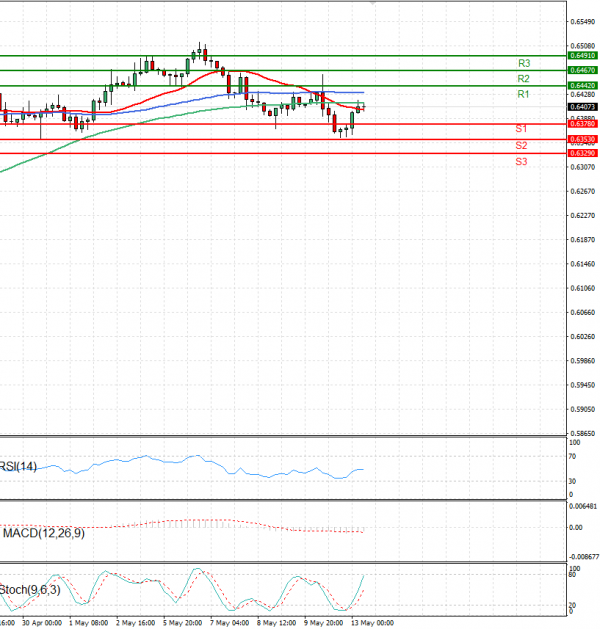Click the Stoch(9,6,3) indicator label
Image resolution: width=600 pixels, height=629 pixels.
pos(30,590)
